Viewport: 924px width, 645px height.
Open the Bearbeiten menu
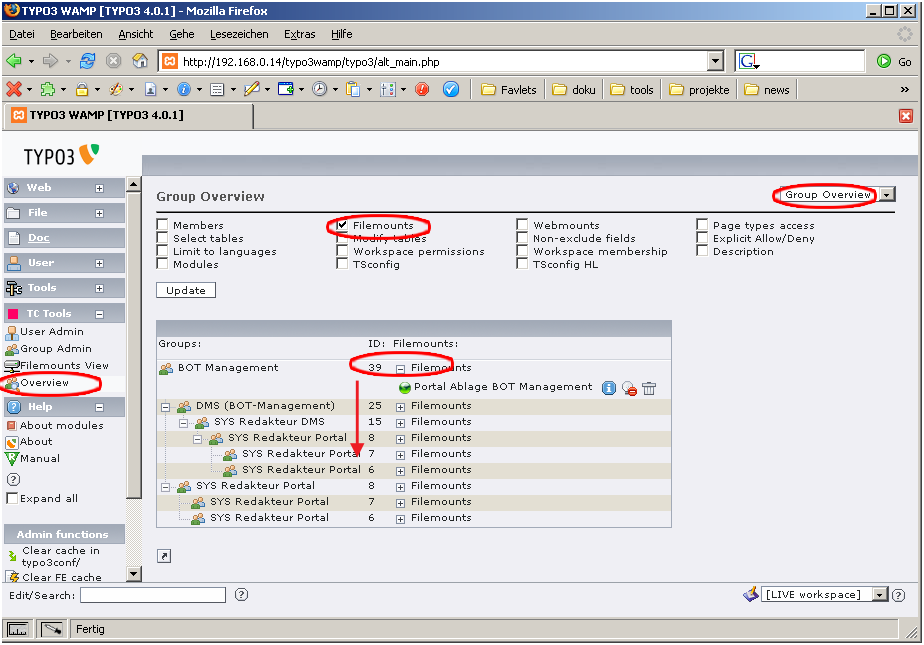[x=76, y=34]
